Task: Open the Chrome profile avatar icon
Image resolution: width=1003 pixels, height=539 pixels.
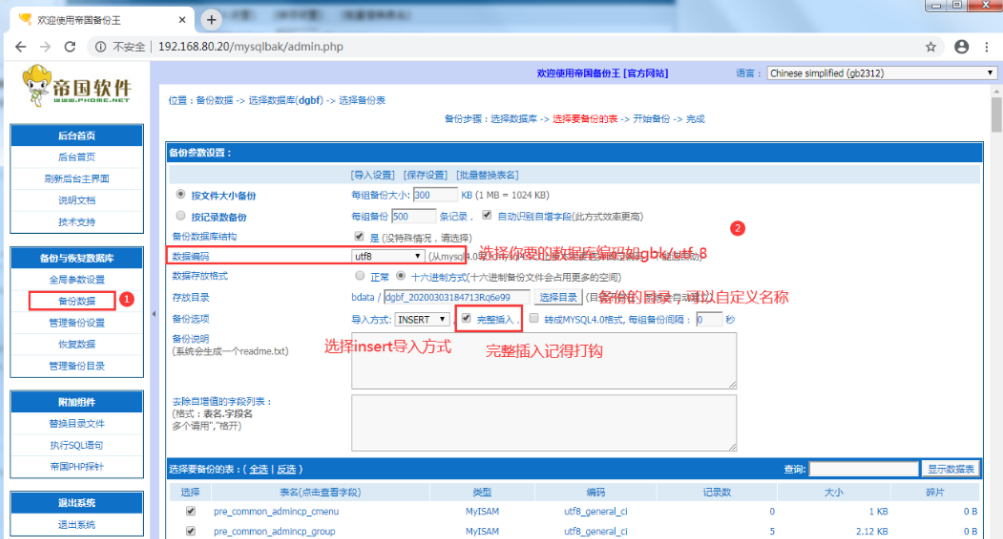Action: click(961, 47)
